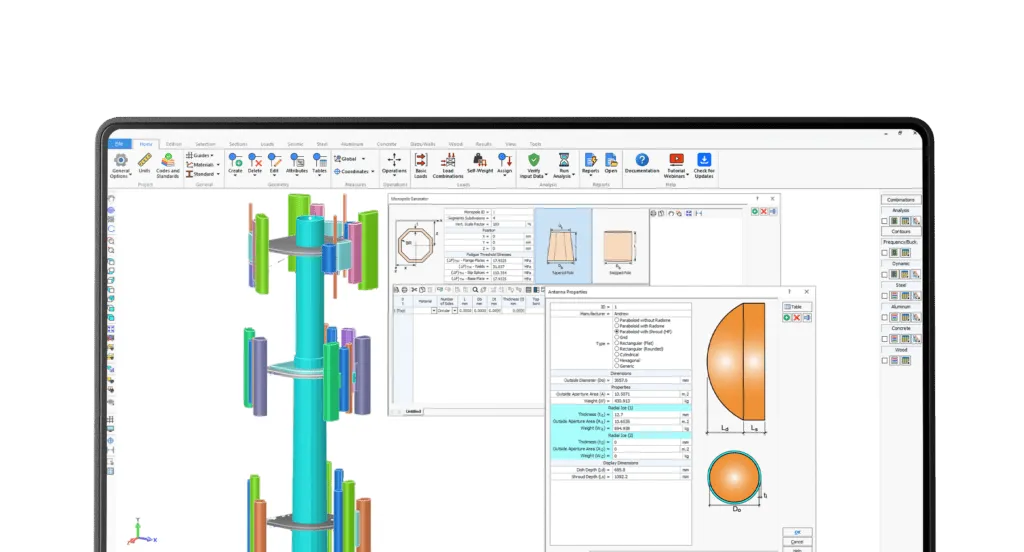Viewport: 1024px width, 552px height.
Task: Switch to the Loads ribbon tab
Action: click(268, 144)
